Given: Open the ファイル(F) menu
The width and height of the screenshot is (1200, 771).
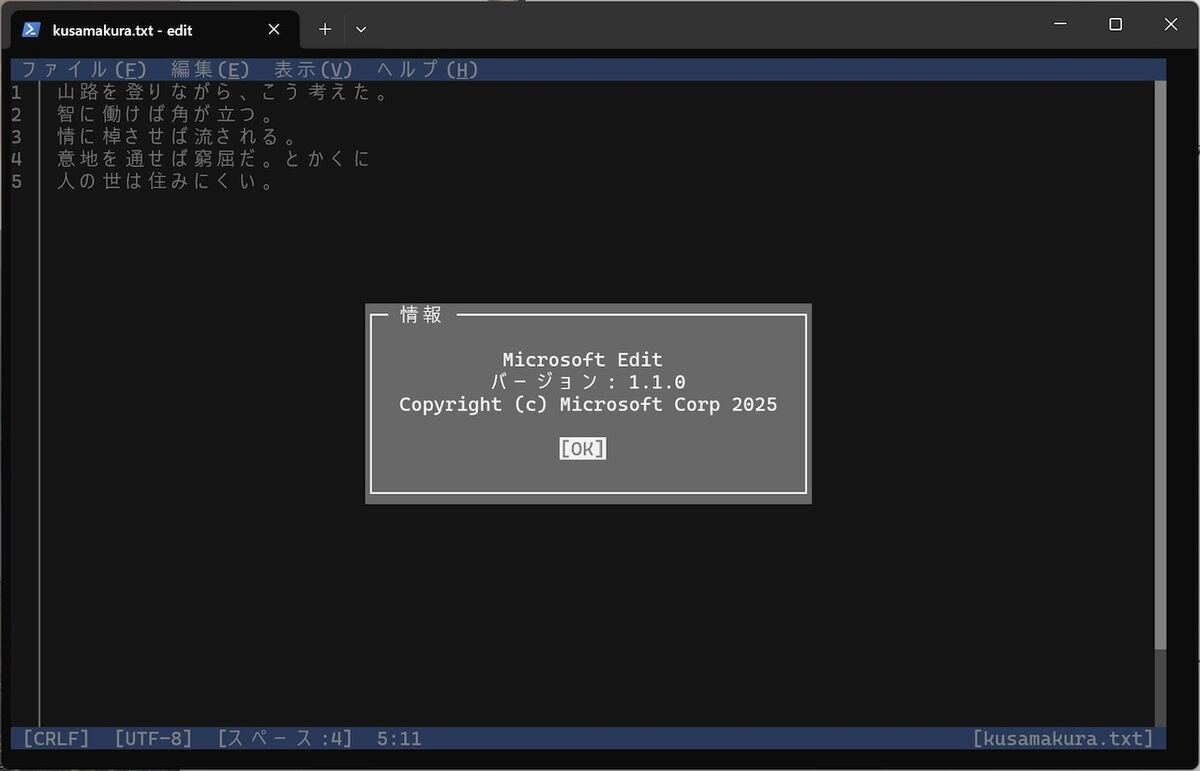Looking at the screenshot, I should coord(84,70).
